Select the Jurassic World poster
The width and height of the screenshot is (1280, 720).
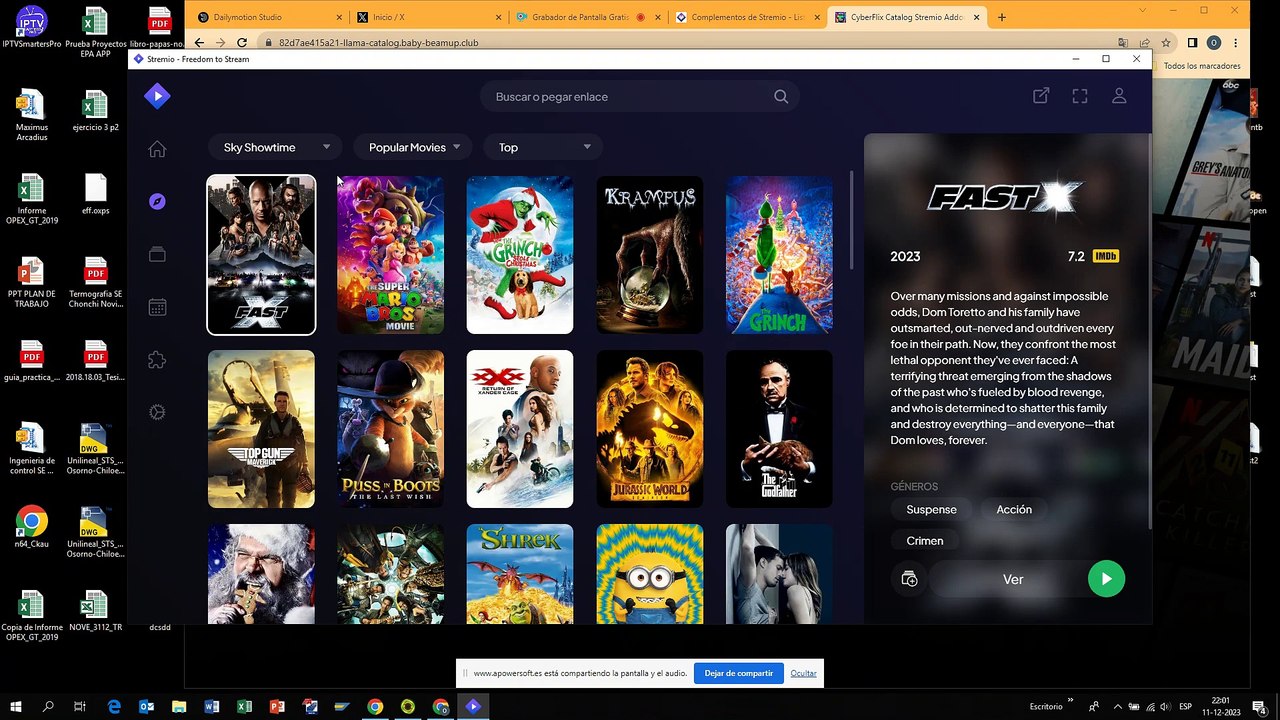coord(650,429)
